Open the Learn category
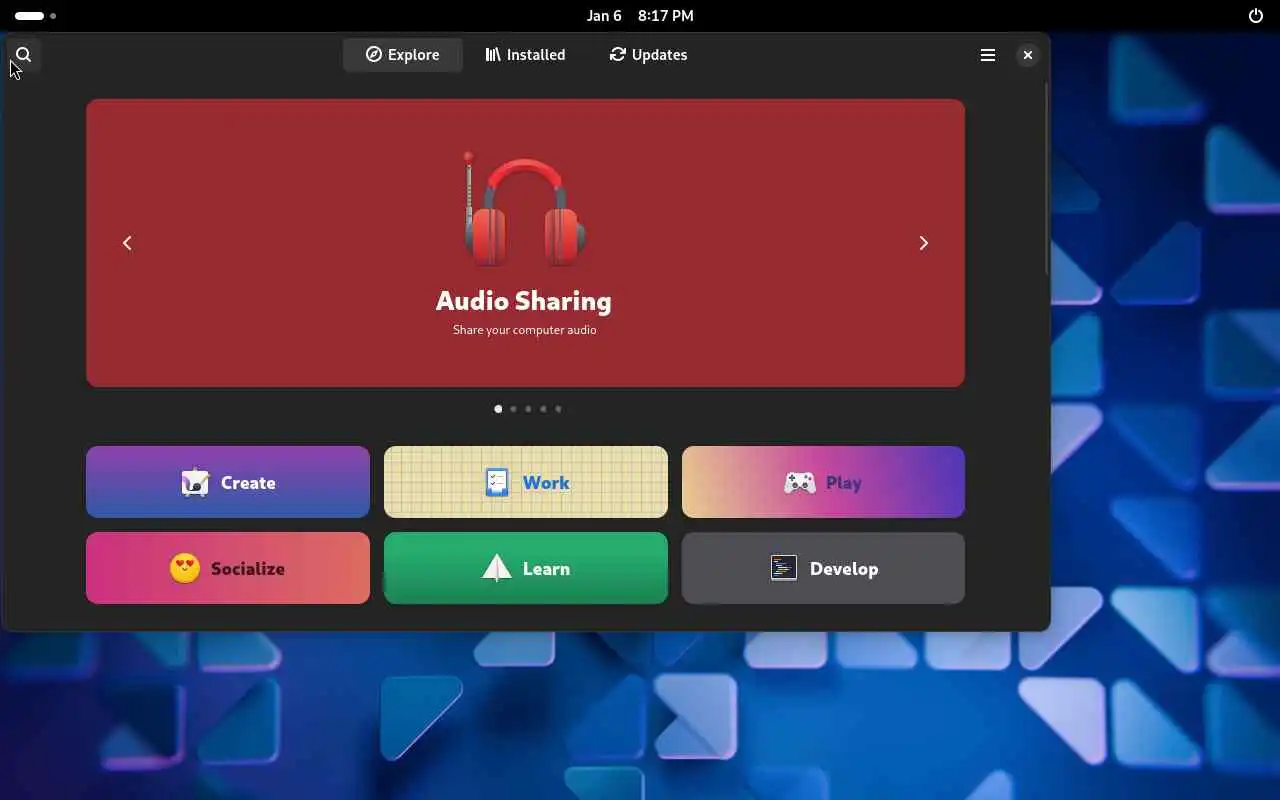This screenshot has height=800, width=1280. pyautogui.click(x=526, y=568)
